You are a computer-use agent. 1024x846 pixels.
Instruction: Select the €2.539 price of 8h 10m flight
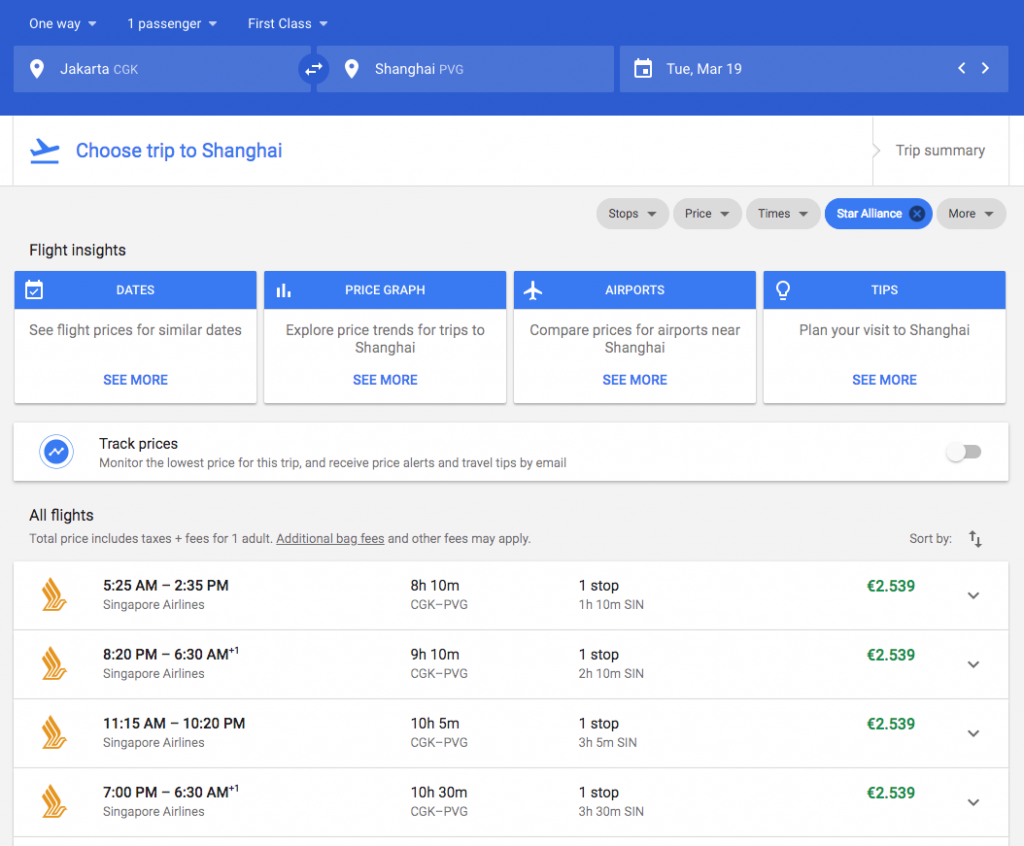(x=891, y=586)
